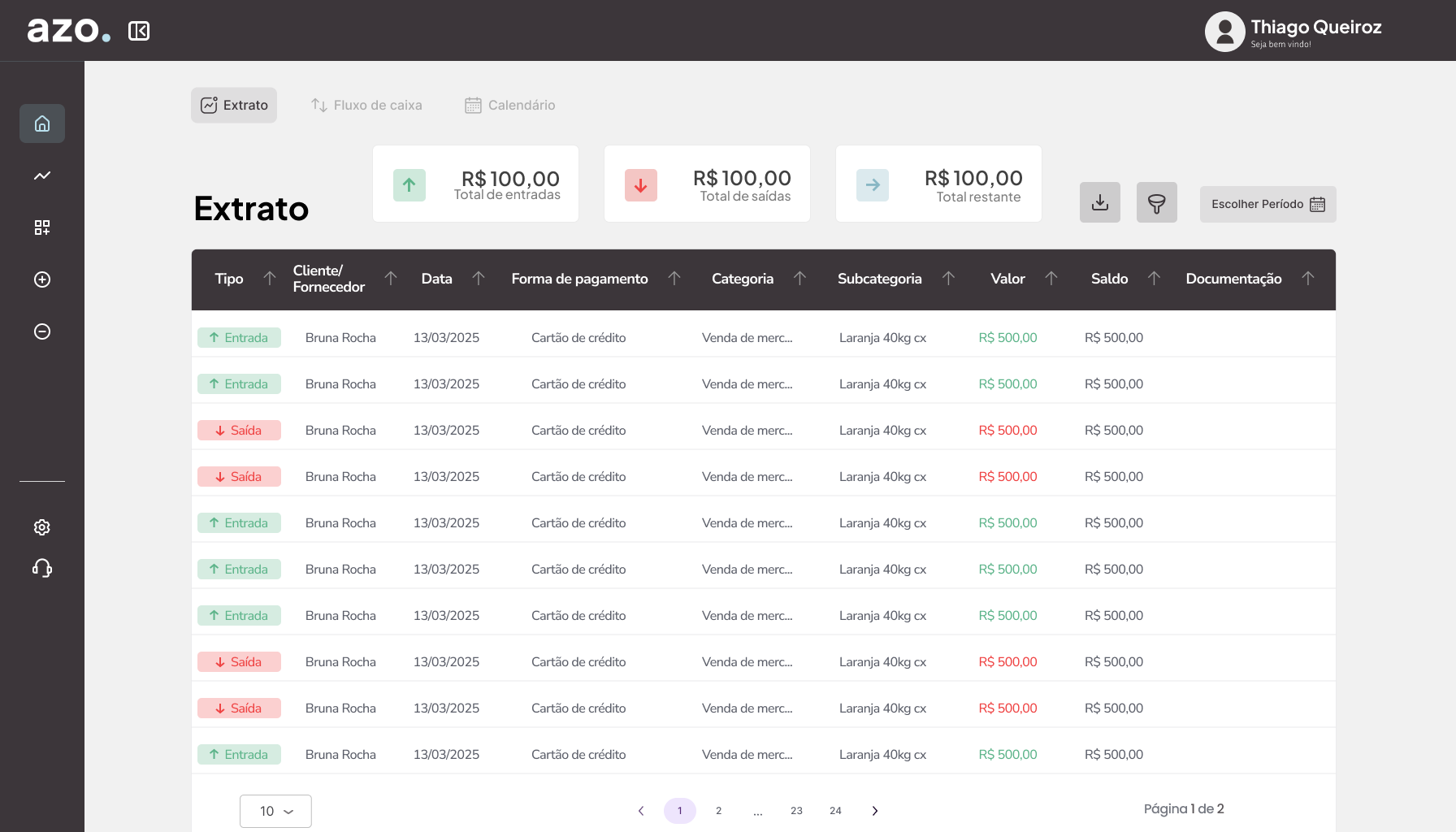
Task: Switch to the Calendário tab
Action: pos(509,106)
